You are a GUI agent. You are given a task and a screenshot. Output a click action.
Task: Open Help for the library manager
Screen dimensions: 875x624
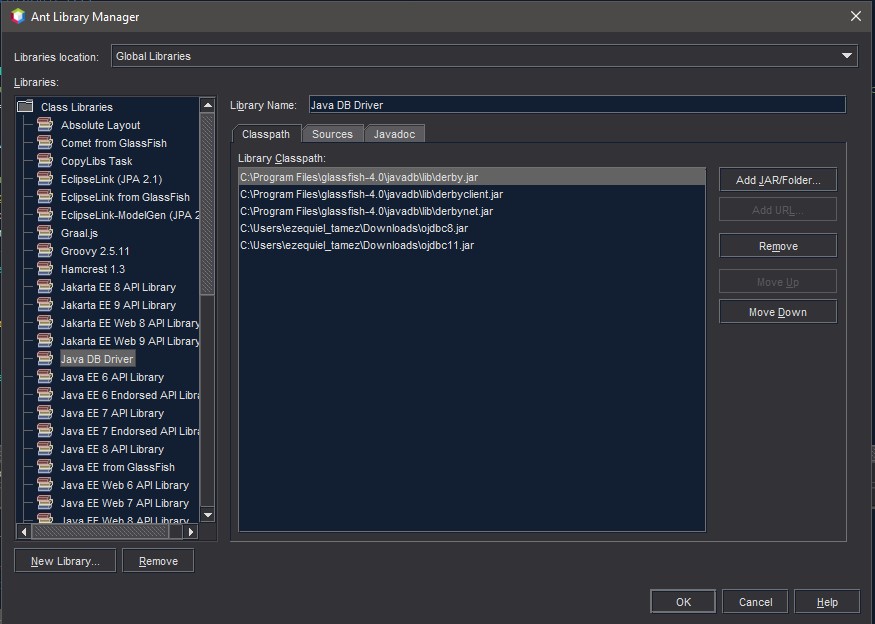[x=827, y=602]
